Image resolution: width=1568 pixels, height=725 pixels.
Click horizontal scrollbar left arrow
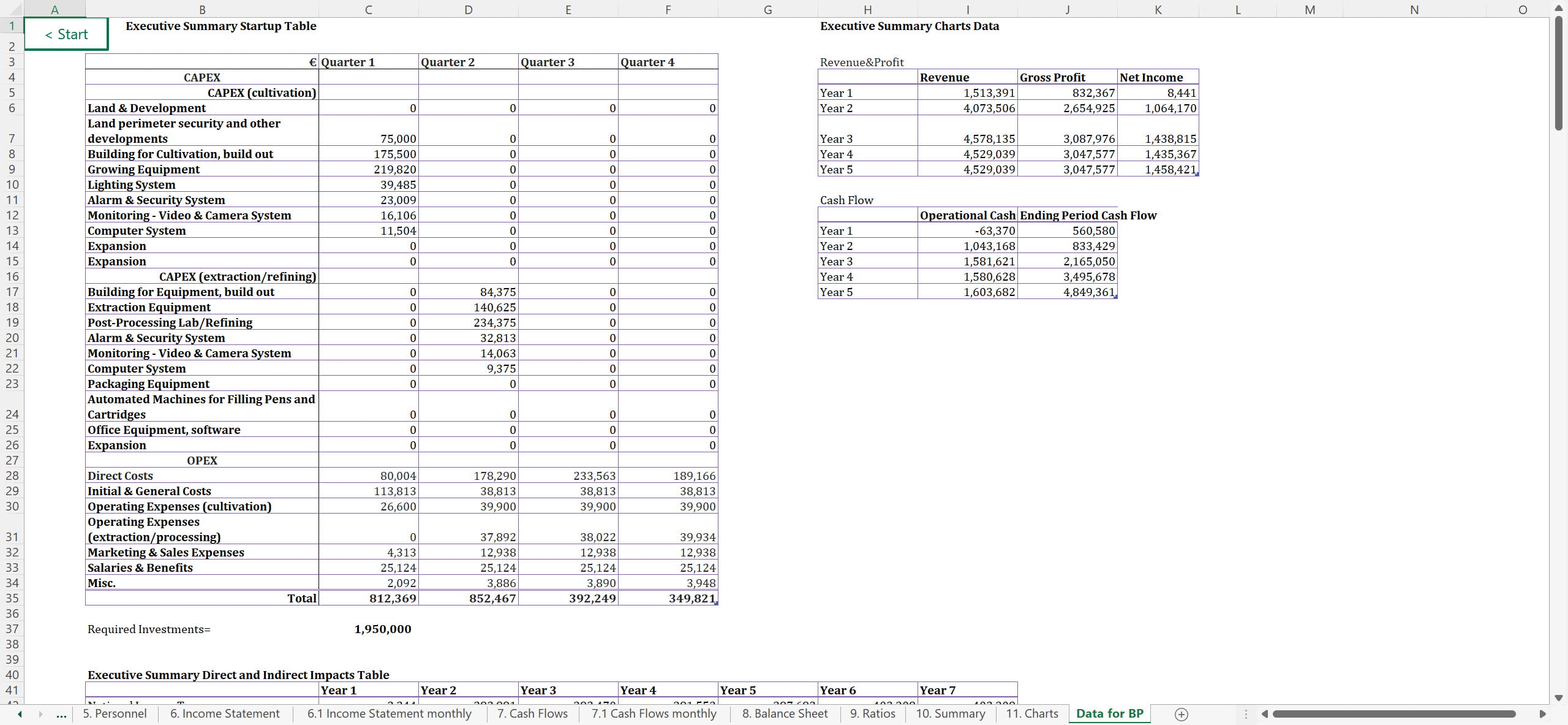[x=1265, y=714]
